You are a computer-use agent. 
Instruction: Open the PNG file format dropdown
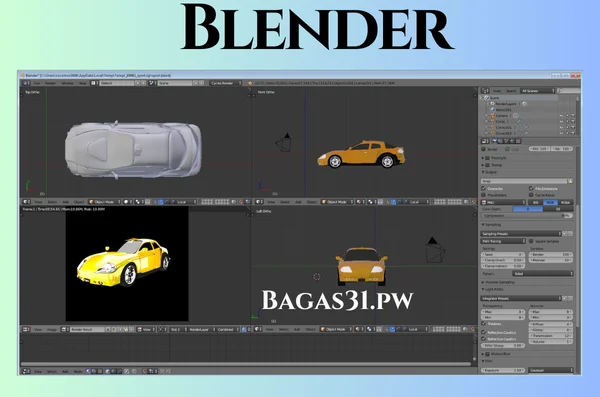[504, 202]
